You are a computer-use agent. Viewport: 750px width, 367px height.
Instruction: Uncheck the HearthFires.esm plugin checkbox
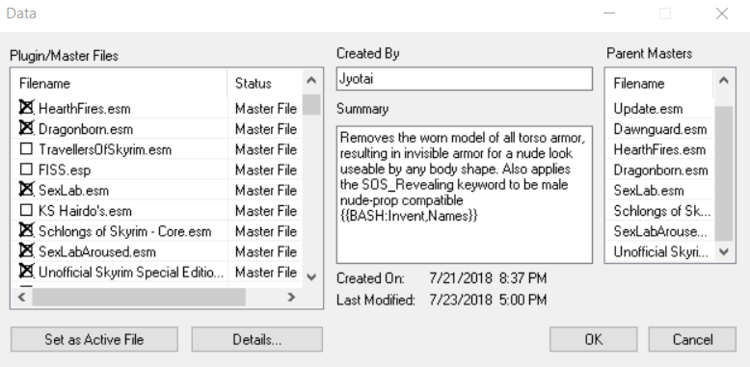point(27,108)
